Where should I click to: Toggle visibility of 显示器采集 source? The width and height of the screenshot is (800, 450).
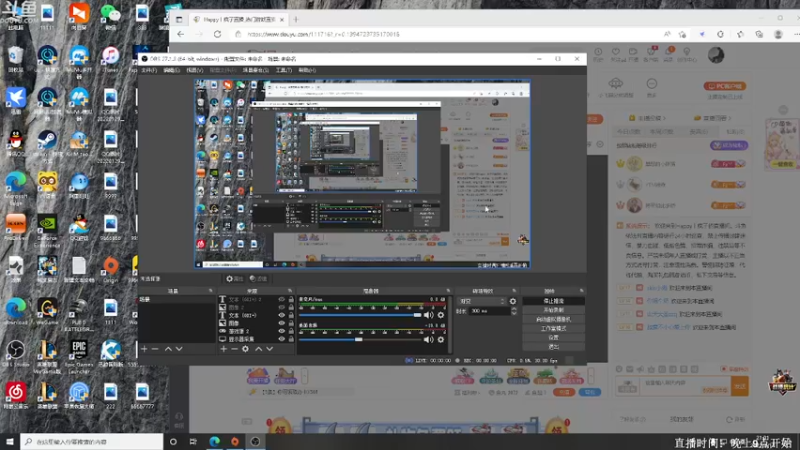281,339
